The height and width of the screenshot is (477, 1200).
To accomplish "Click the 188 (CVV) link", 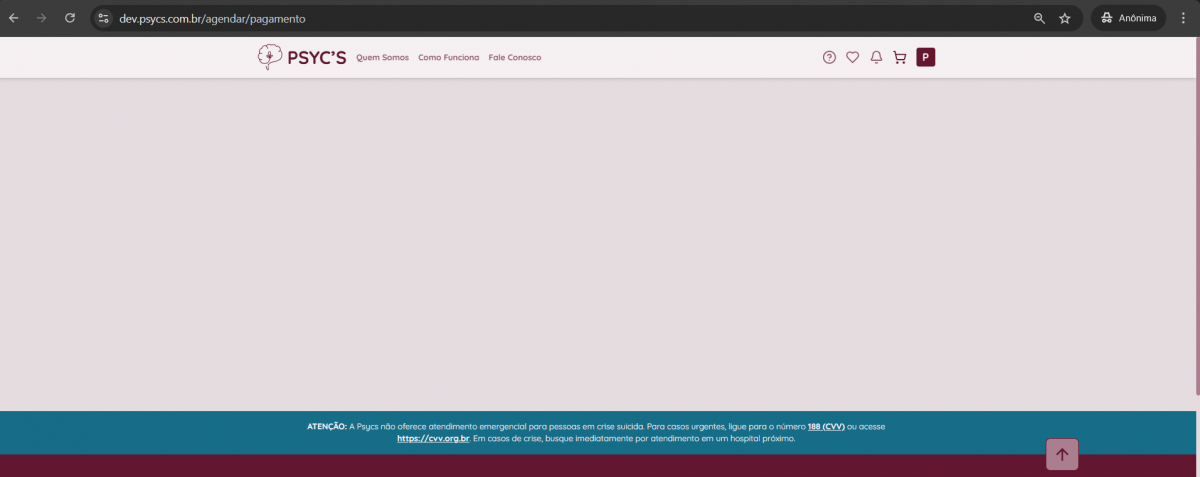I will pos(825,426).
